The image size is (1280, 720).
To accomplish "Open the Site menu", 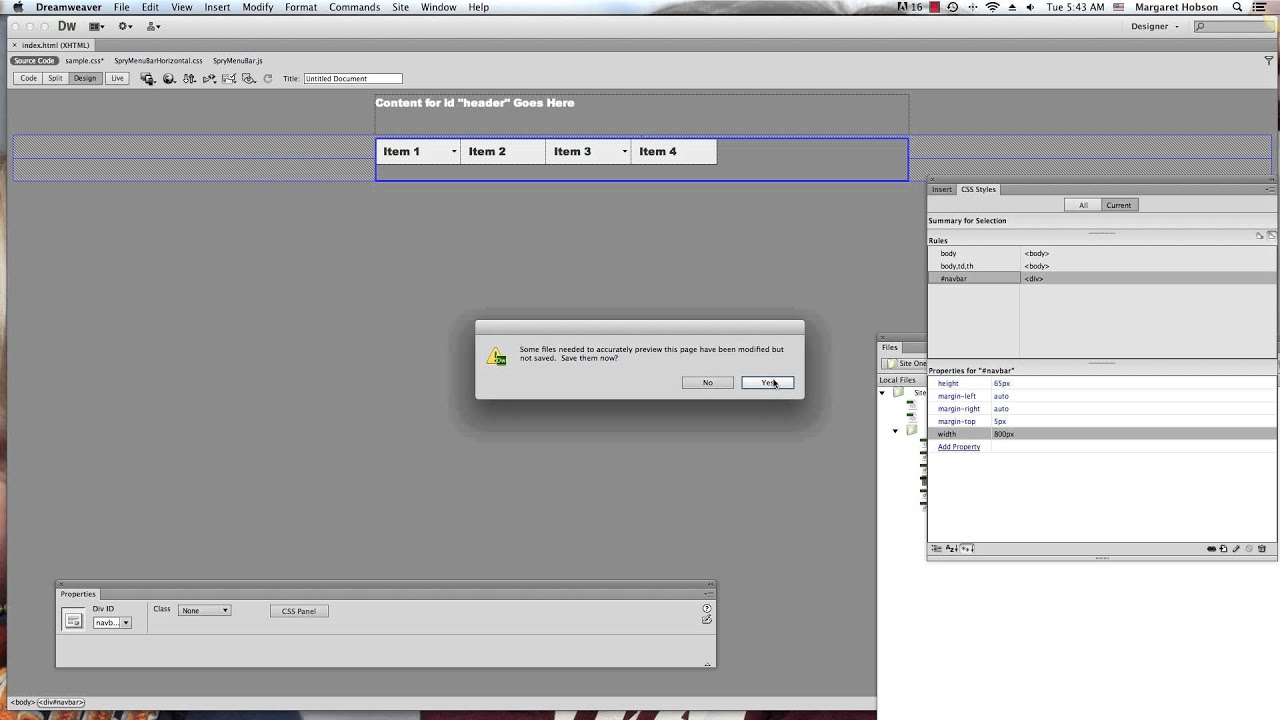I will coord(400,7).
